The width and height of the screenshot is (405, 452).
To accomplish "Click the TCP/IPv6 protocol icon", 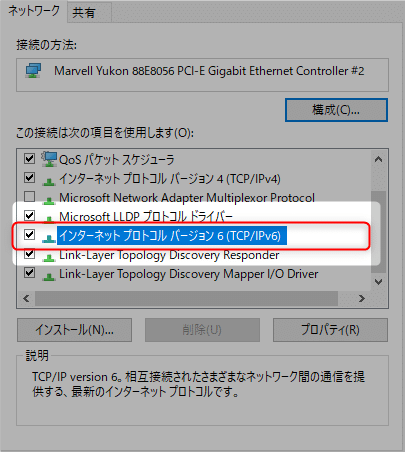I will pos(49,238).
